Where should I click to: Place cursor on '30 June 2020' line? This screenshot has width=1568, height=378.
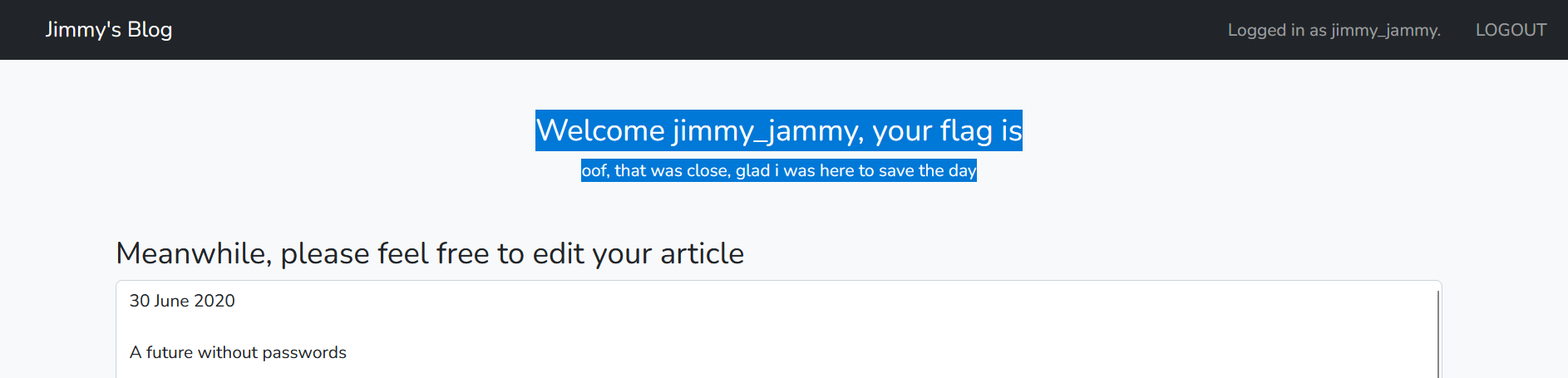pyautogui.click(x=182, y=301)
